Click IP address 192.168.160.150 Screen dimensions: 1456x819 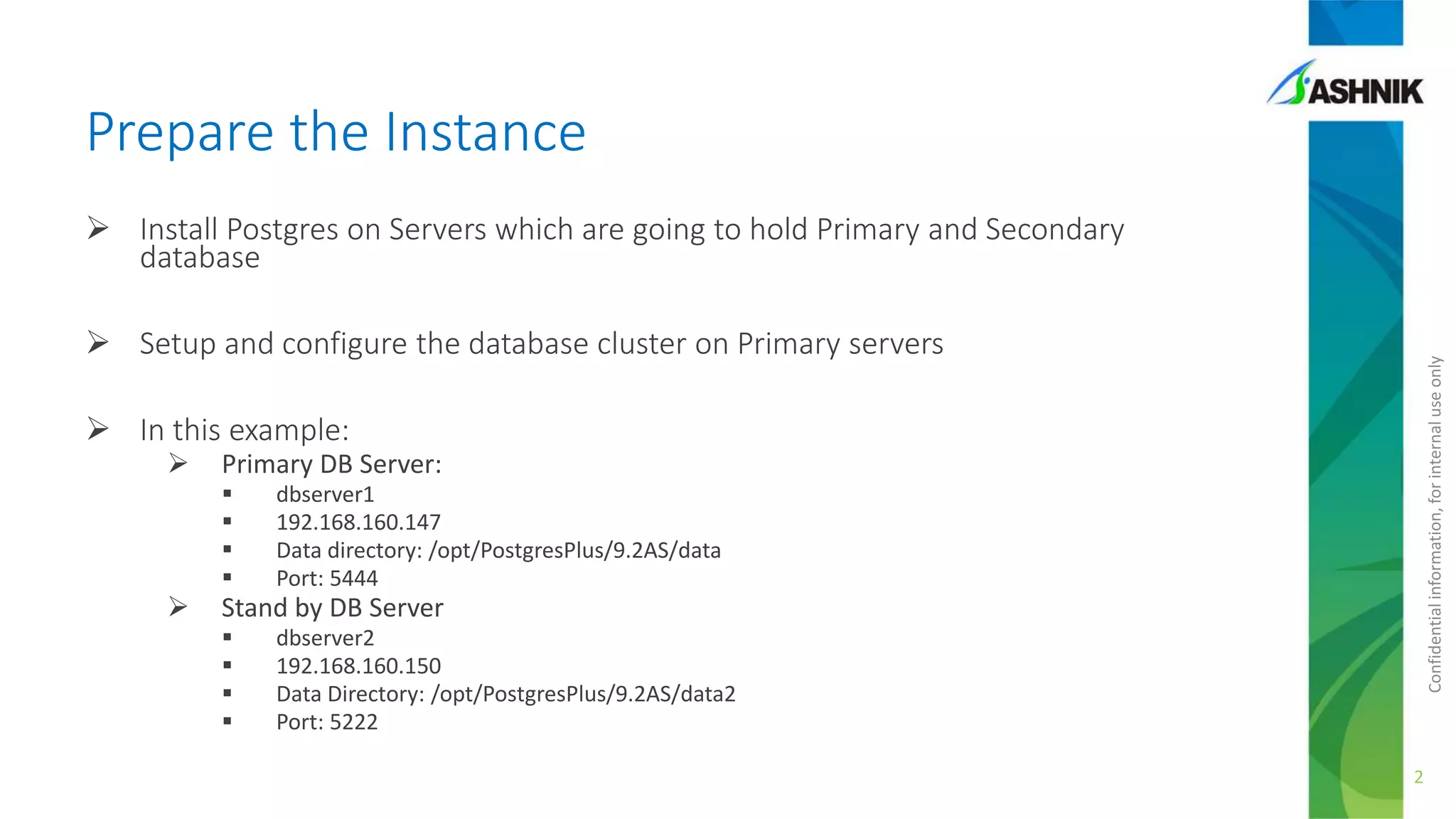pos(358,666)
